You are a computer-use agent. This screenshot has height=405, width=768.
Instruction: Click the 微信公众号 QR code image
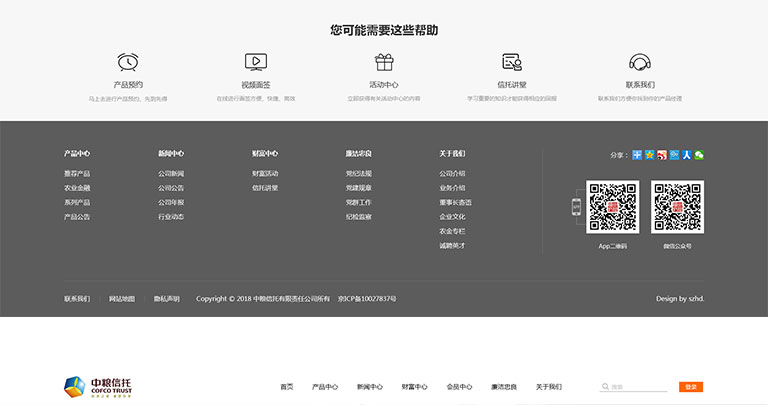coord(677,207)
